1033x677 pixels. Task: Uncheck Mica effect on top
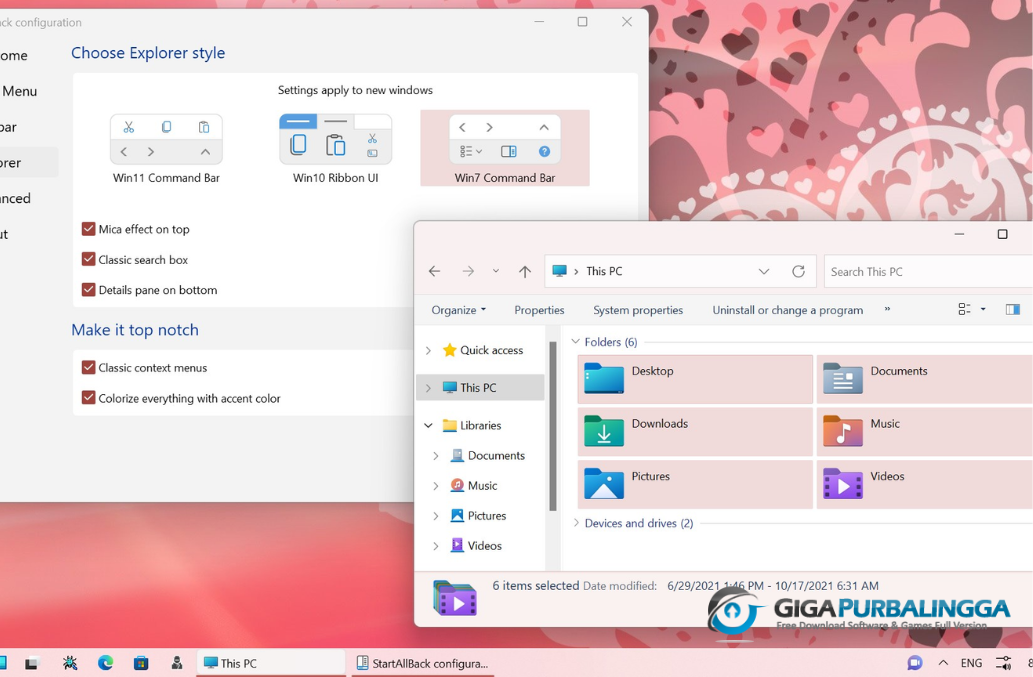(x=88, y=229)
